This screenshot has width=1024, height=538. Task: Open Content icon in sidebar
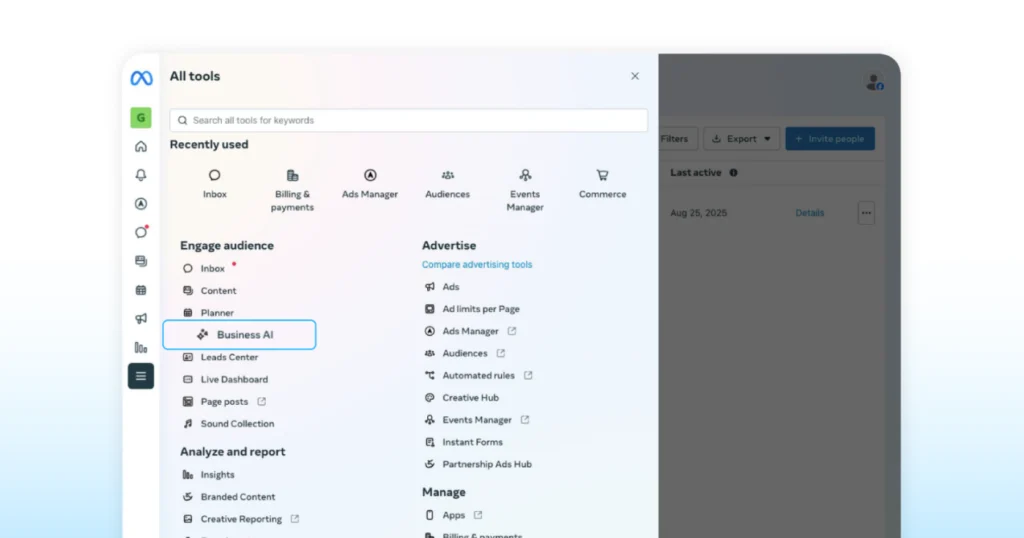pyautogui.click(x=140, y=261)
